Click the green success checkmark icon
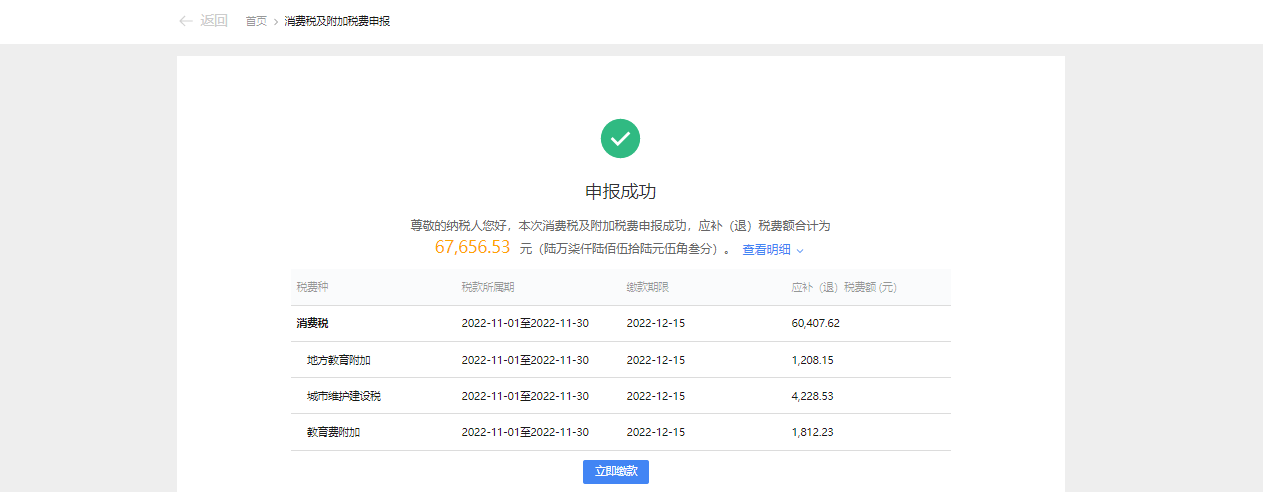The height and width of the screenshot is (492, 1263). click(x=620, y=138)
